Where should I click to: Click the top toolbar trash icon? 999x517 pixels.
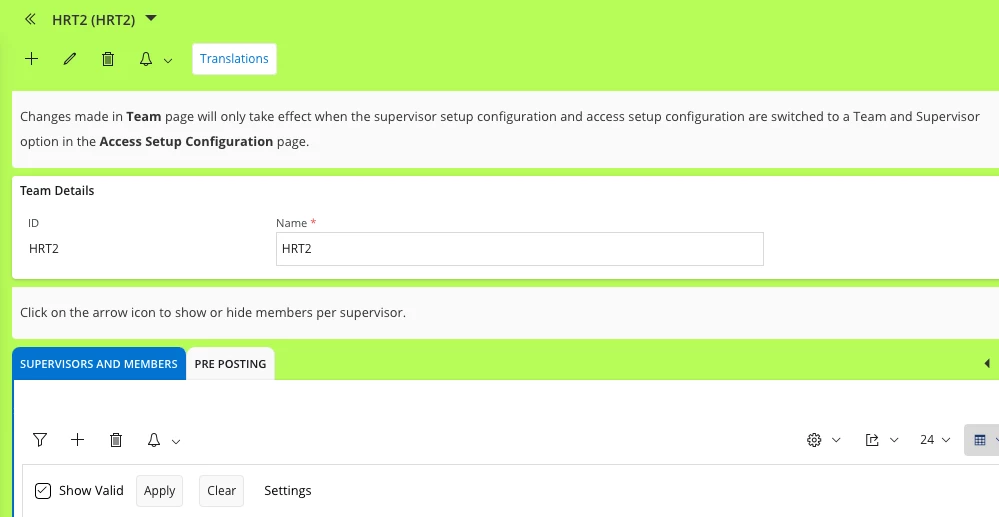tap(108, 59)
